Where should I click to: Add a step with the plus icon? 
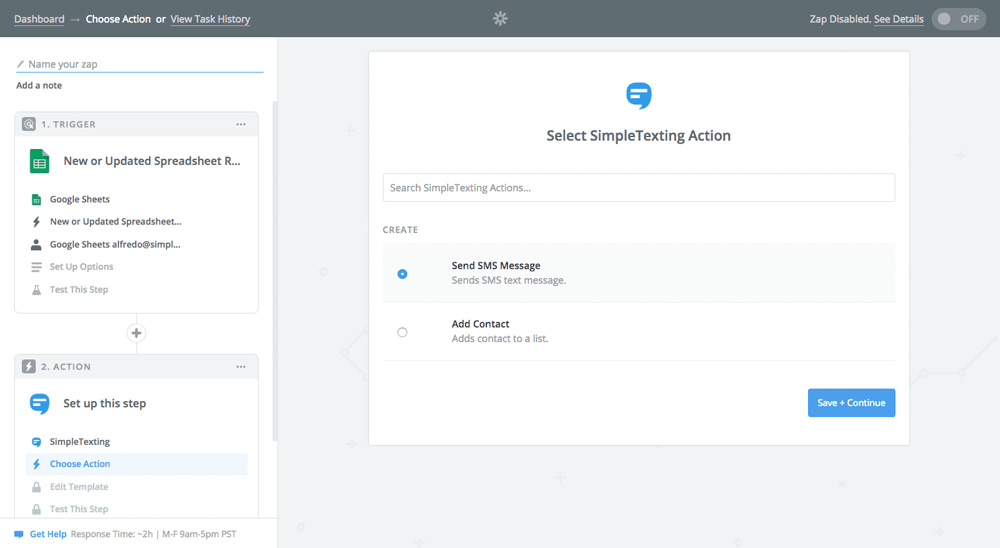tap(136, 333)
